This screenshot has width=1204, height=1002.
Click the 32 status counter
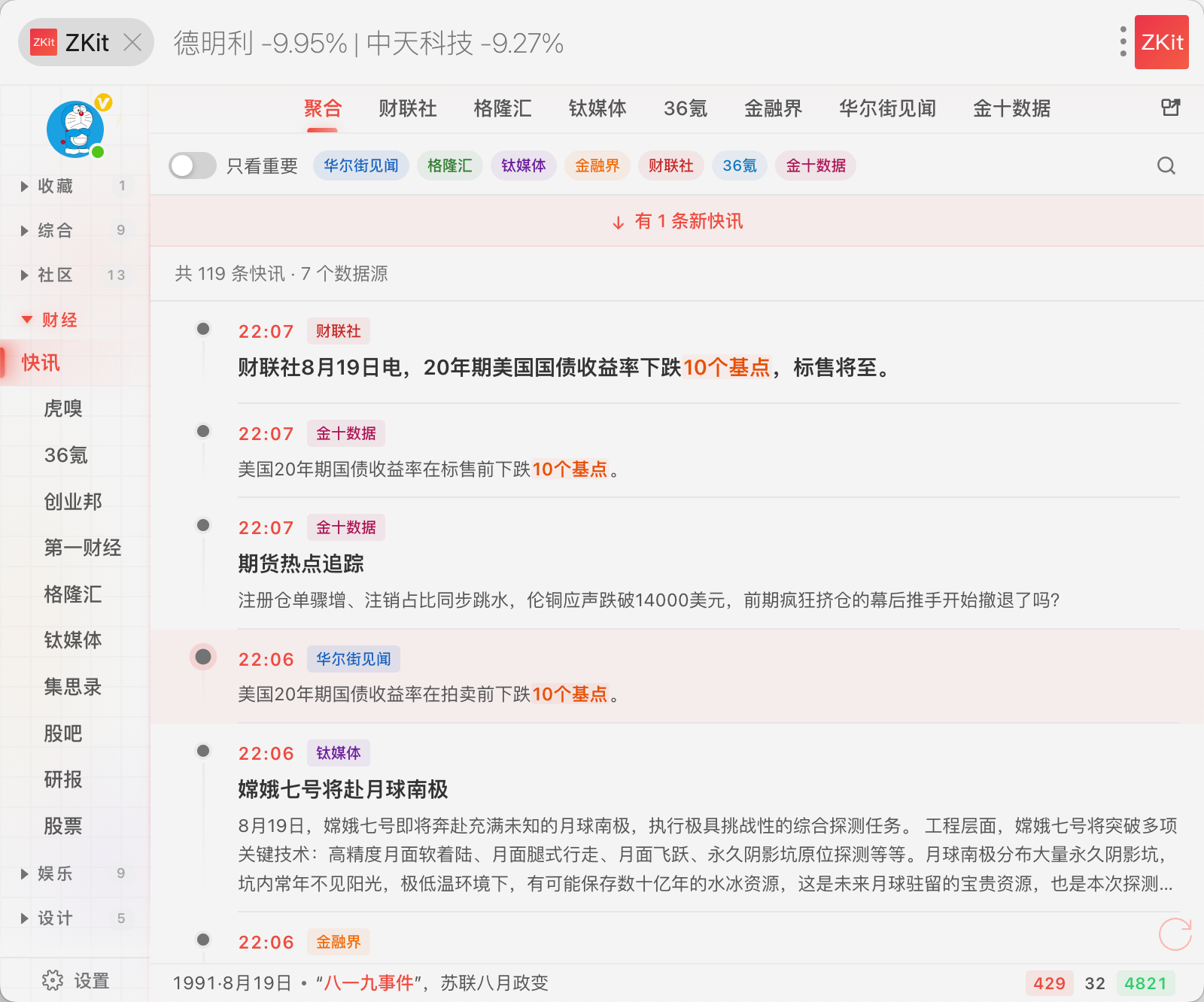coord(1095,983)
